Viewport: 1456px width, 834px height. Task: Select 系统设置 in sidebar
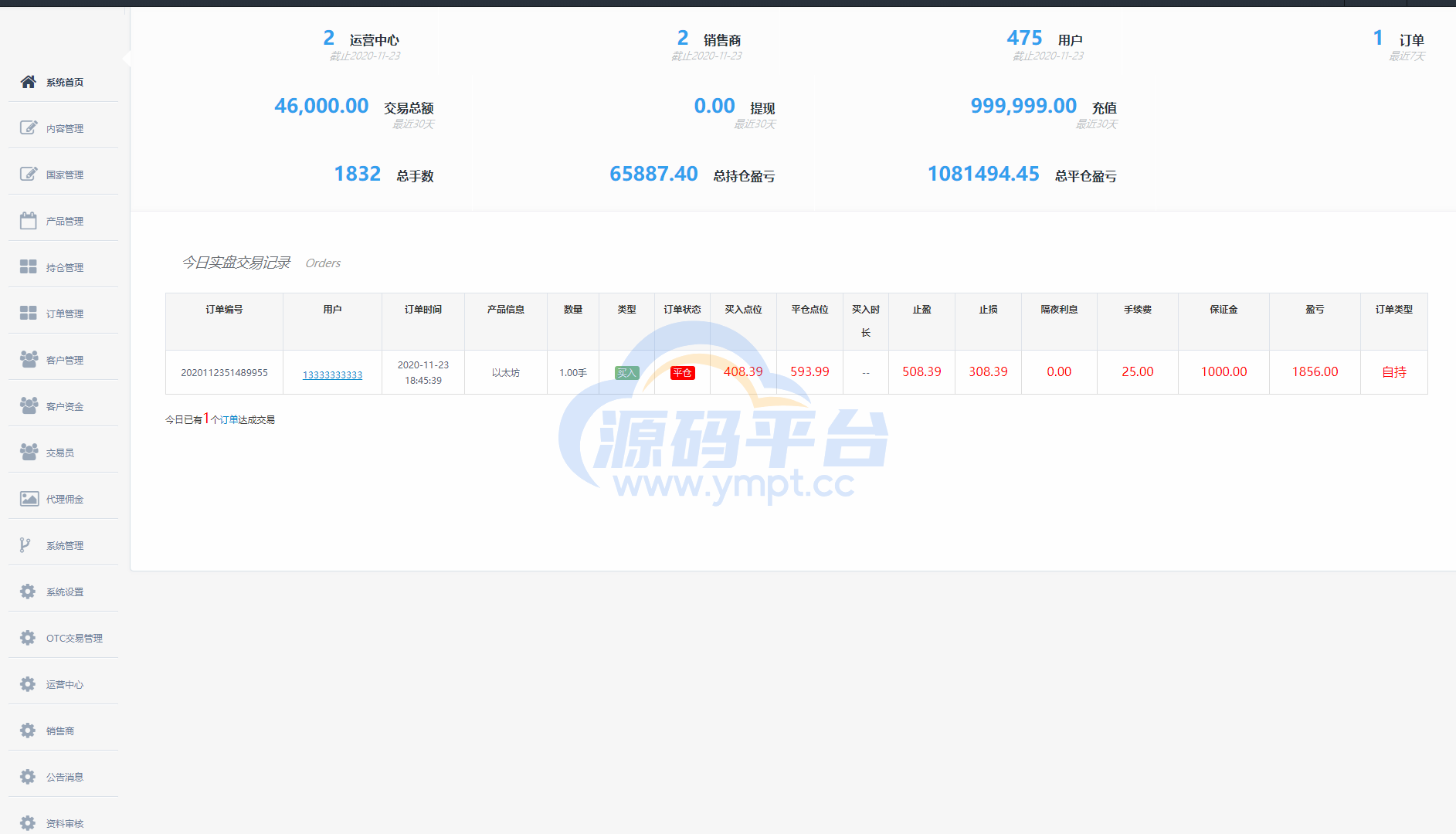coord(63,592)
